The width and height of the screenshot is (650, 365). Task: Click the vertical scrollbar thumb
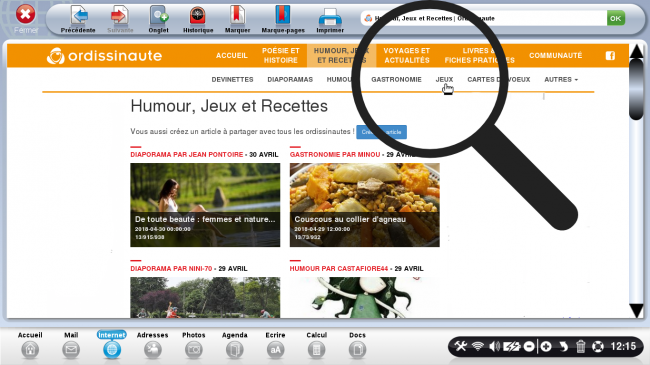(x=636, y=89)
